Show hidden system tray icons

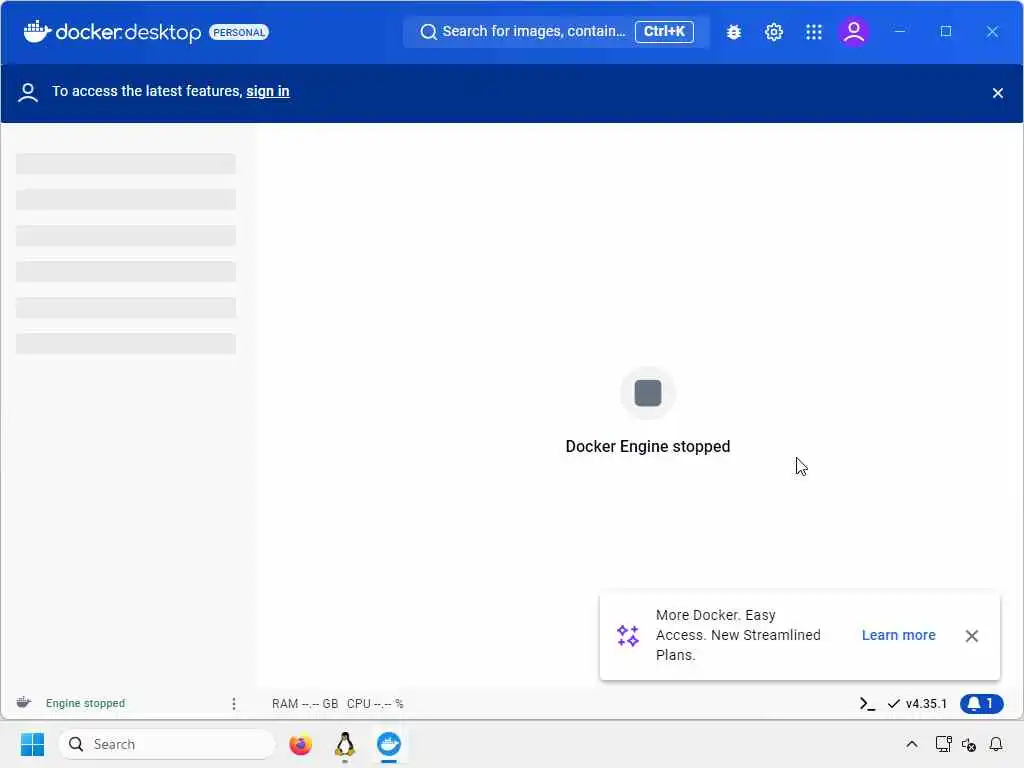912,744
